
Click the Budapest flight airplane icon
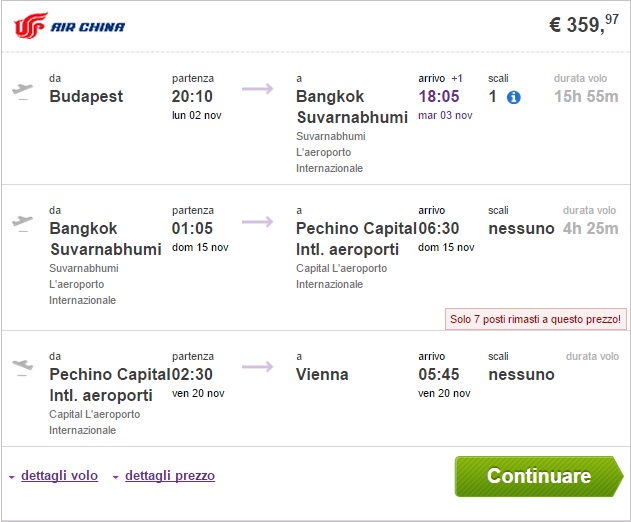pos(21,91)
